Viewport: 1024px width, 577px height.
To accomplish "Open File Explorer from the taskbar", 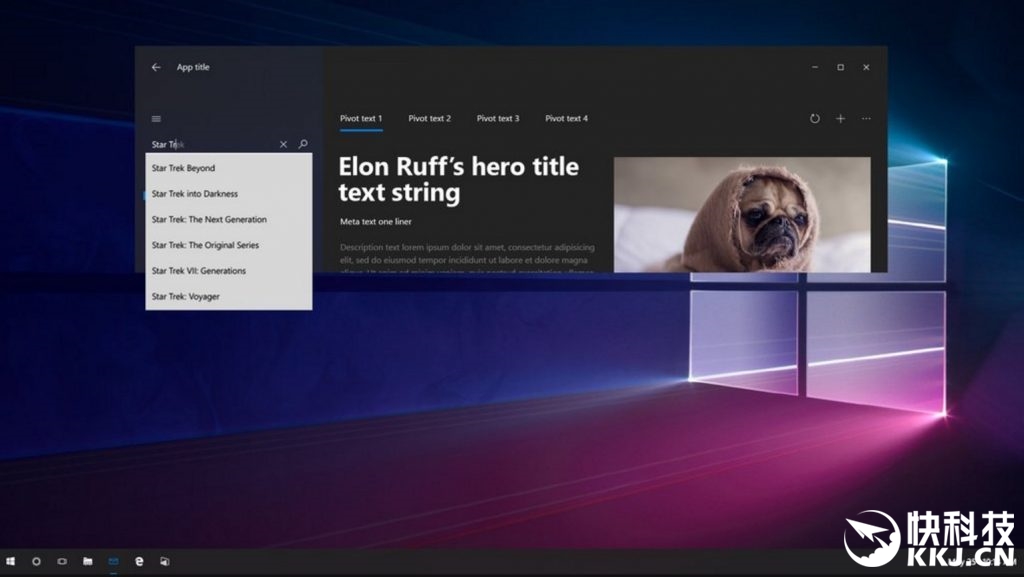I will [x=88, y=562].
